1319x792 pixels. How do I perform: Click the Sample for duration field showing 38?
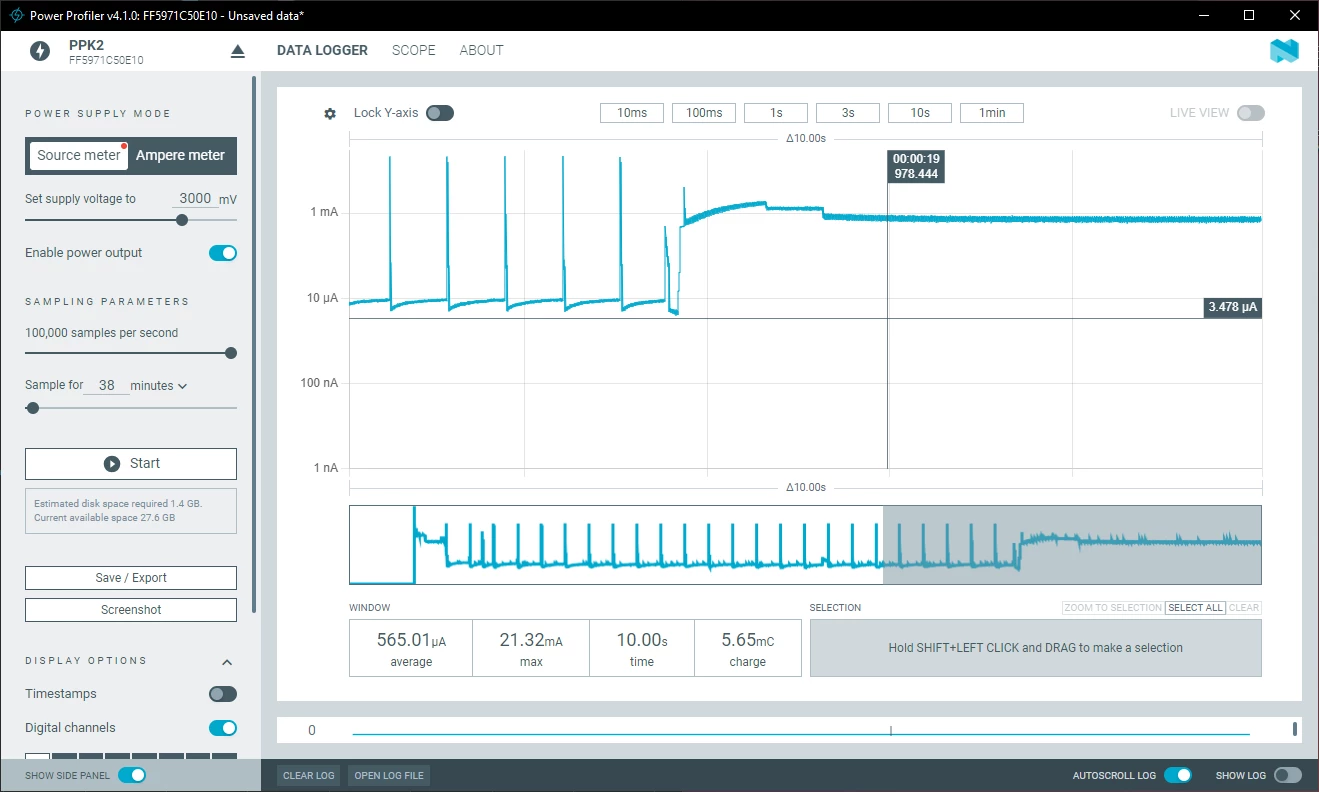pos(107,385)
